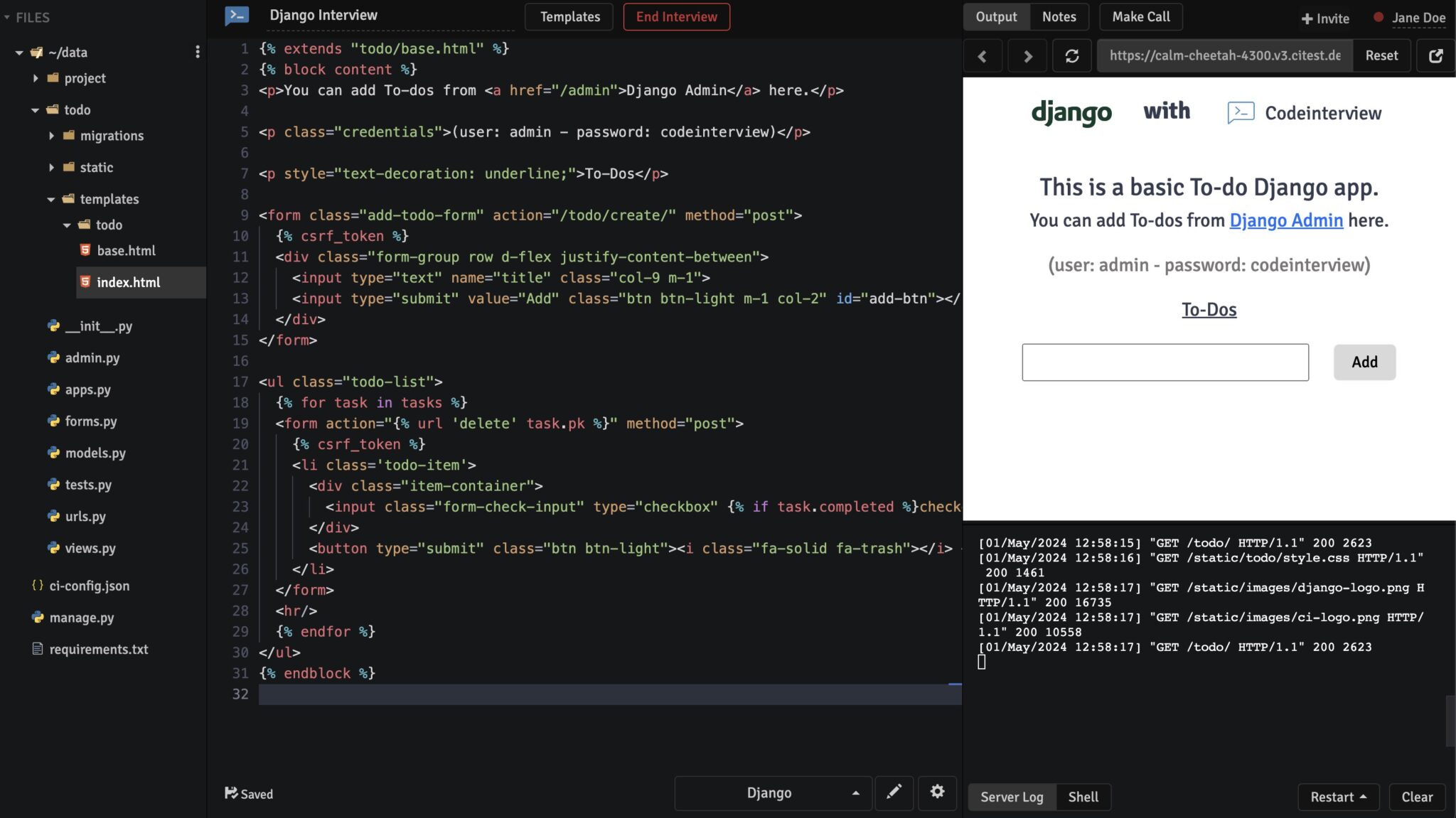Refresh the preview page with the reload icon
1456x818 pixels.
[1073, 55]
